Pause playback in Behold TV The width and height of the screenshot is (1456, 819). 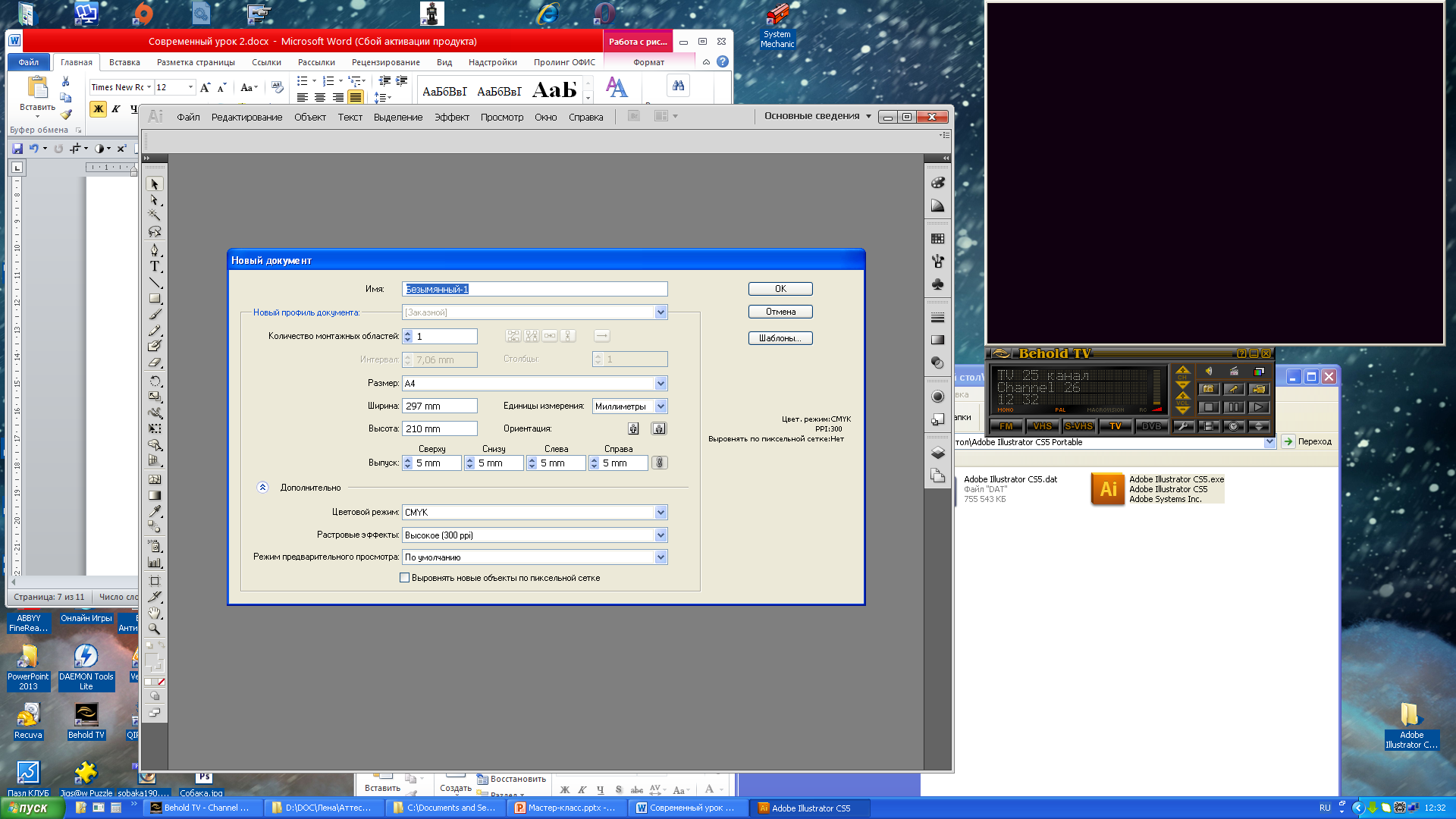click(x=1234, y=407)
